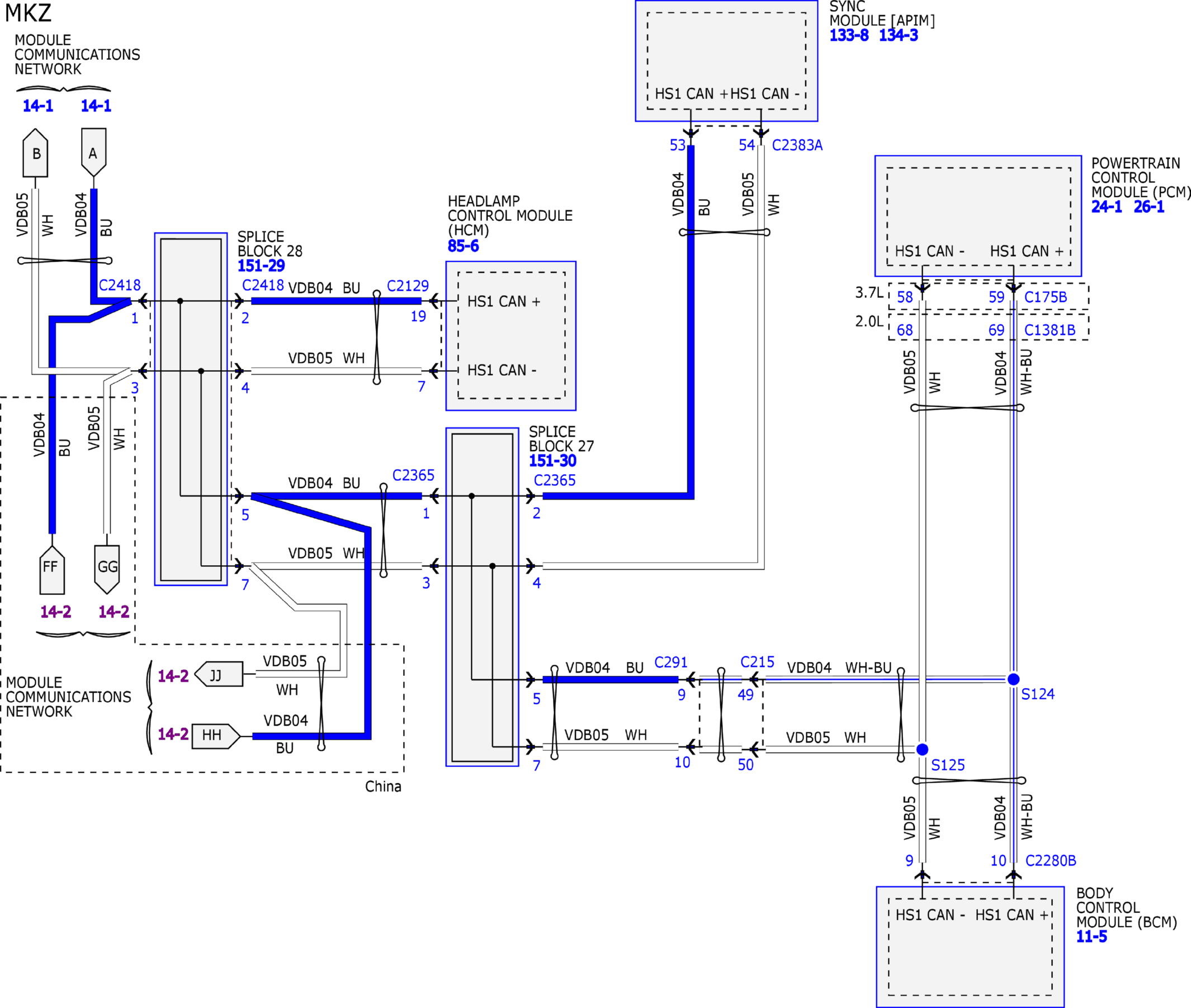The image size is (1191, 1008).
Task: Click HS1 CAN + inside the Body Control Module
Action: [1012, 915]
